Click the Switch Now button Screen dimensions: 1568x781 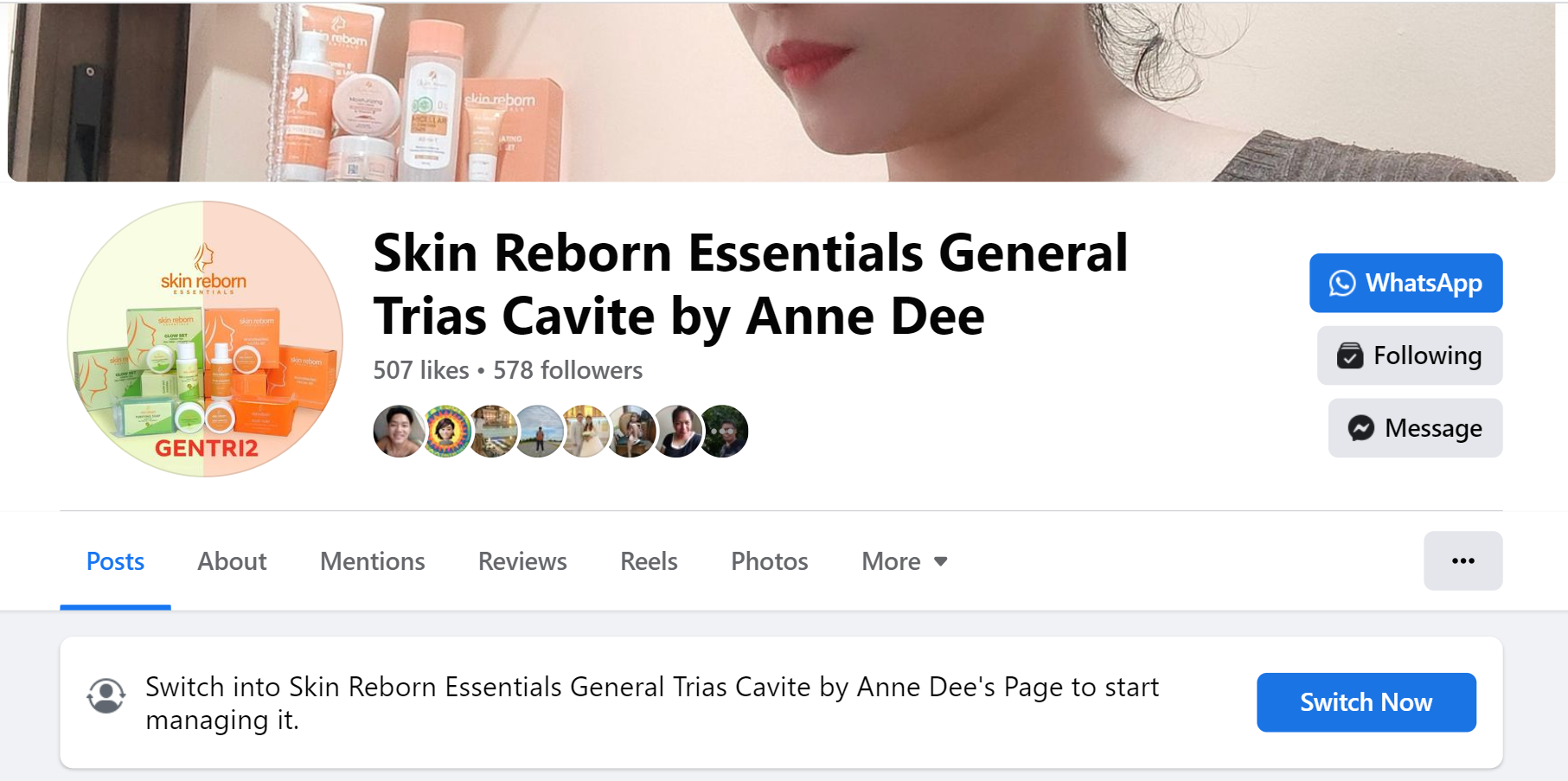1366,702
